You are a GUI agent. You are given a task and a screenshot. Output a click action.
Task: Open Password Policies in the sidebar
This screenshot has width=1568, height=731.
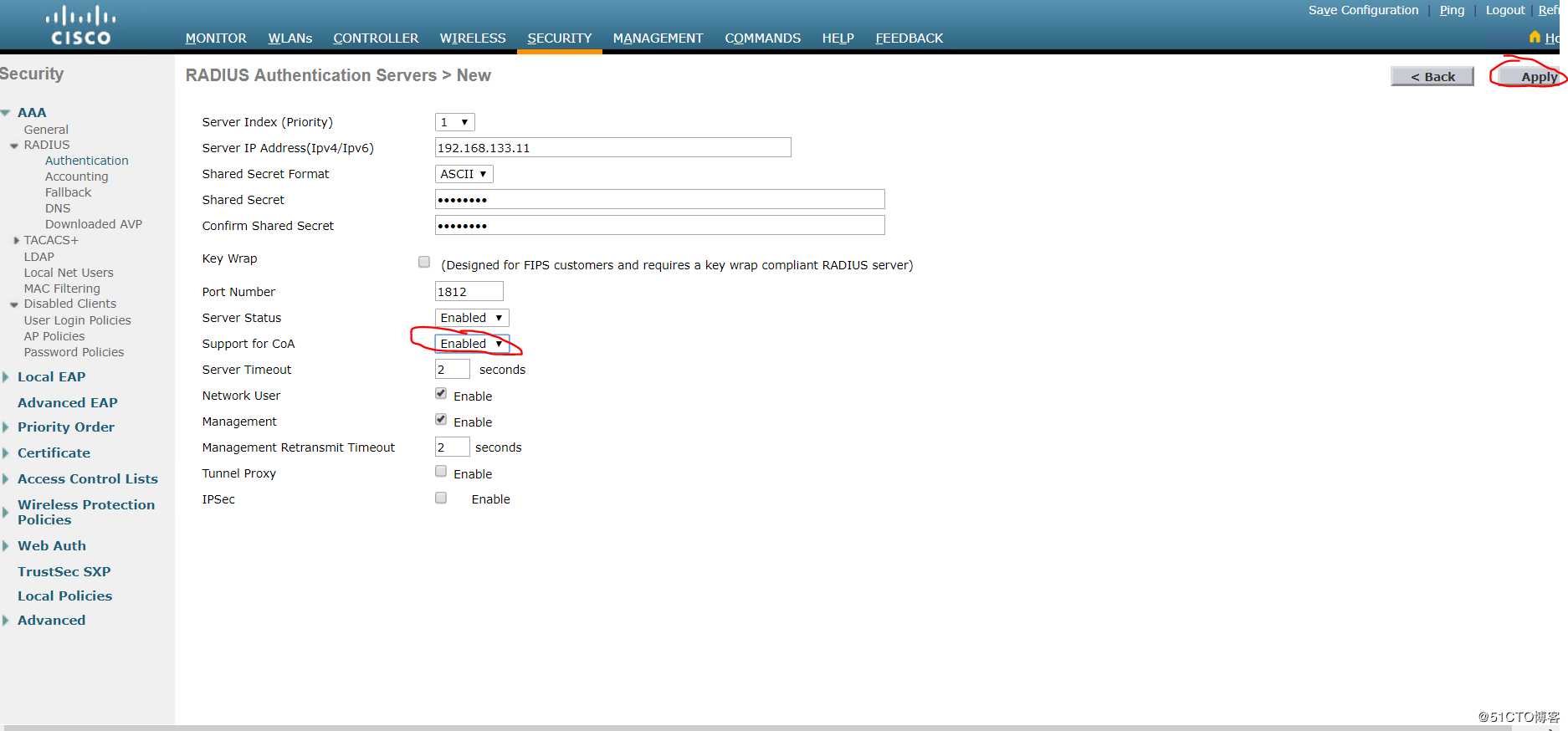74,352
